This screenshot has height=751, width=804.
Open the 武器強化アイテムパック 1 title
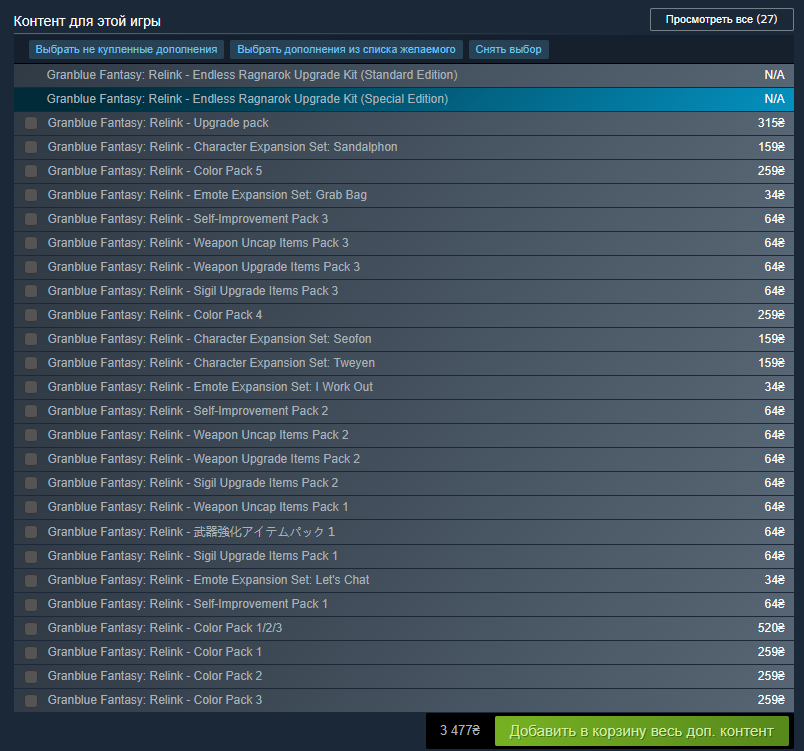[x=191, y=532]
